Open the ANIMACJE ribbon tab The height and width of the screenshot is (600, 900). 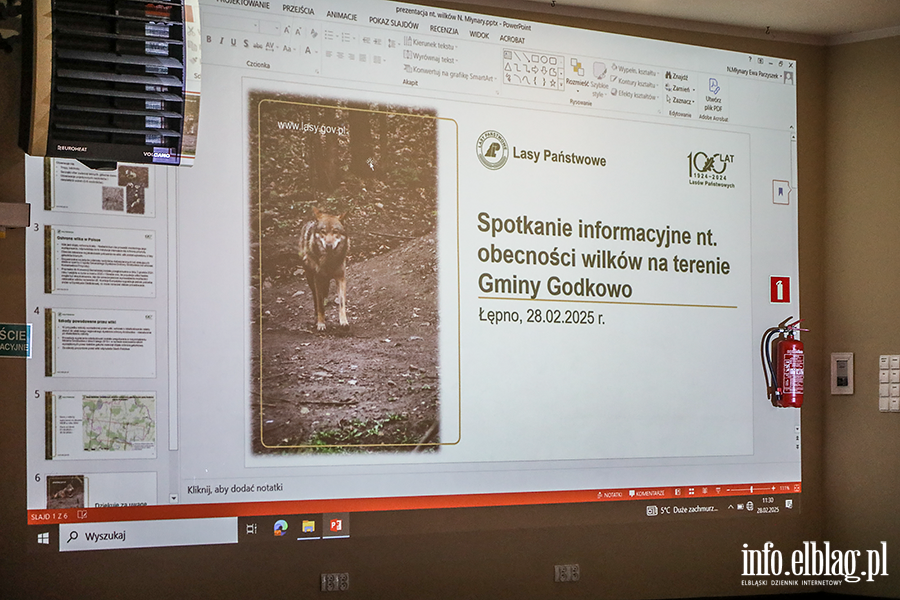click(x=342, y=16)
